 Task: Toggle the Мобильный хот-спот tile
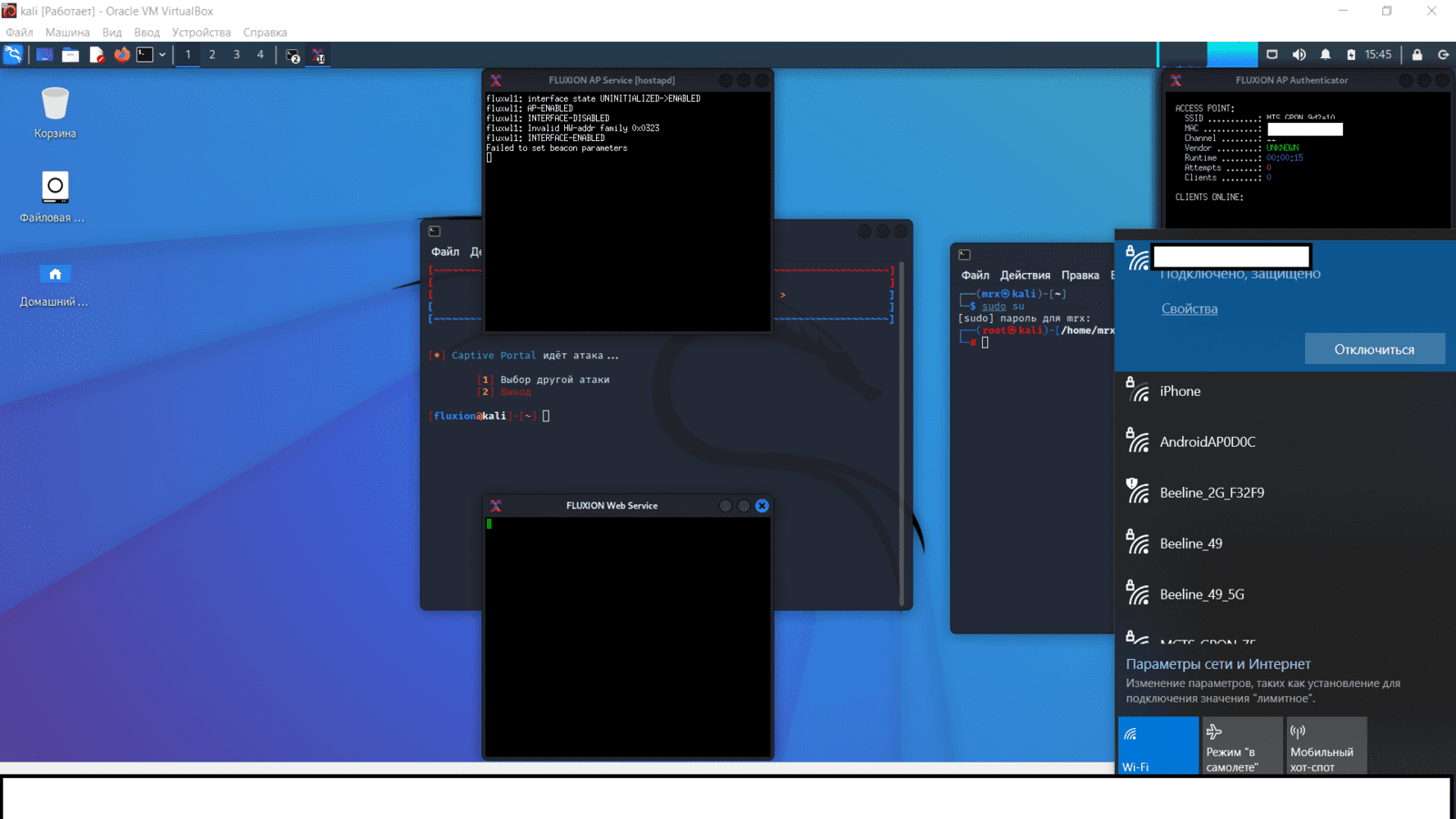tap(1327, 745)
